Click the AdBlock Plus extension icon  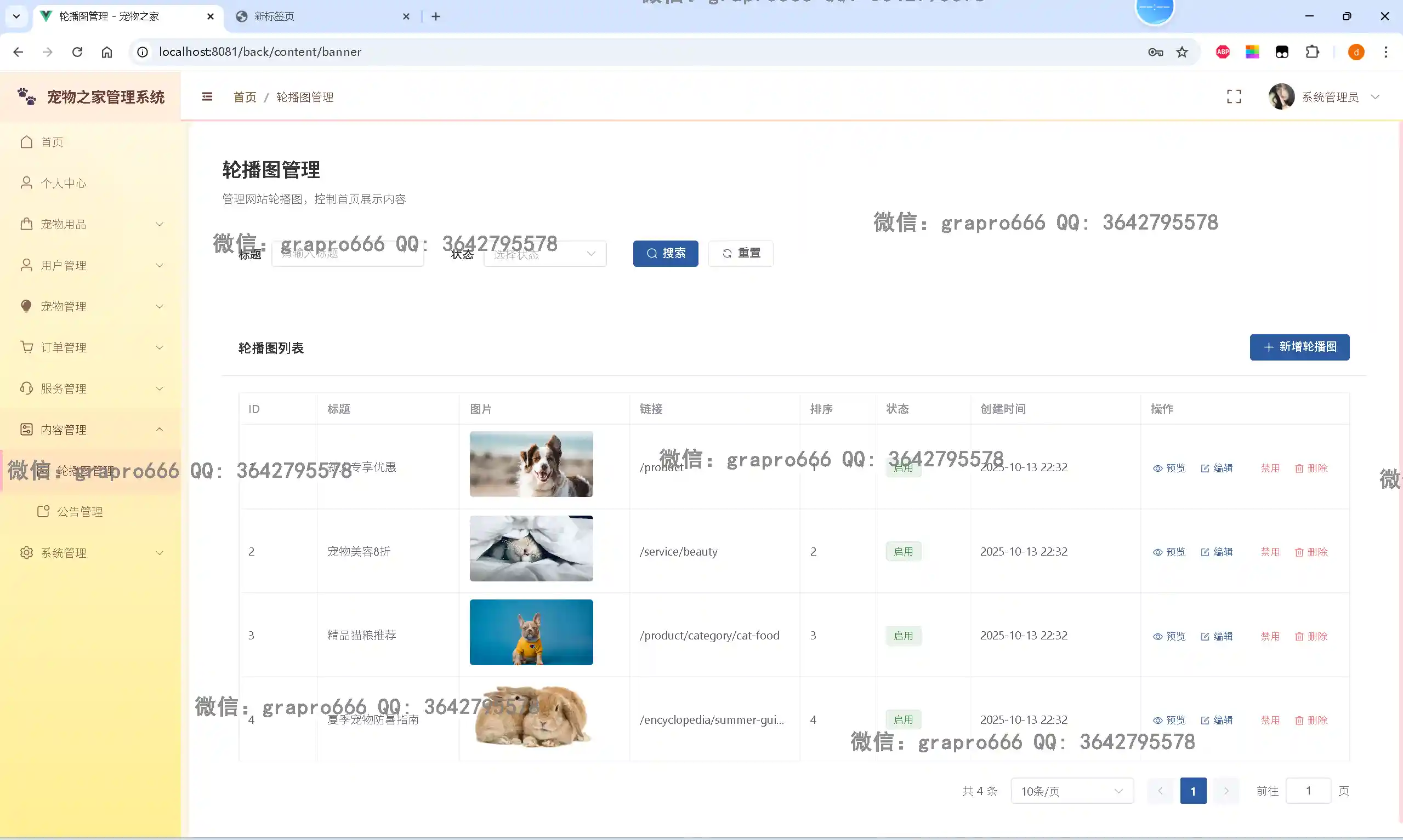1223,52
